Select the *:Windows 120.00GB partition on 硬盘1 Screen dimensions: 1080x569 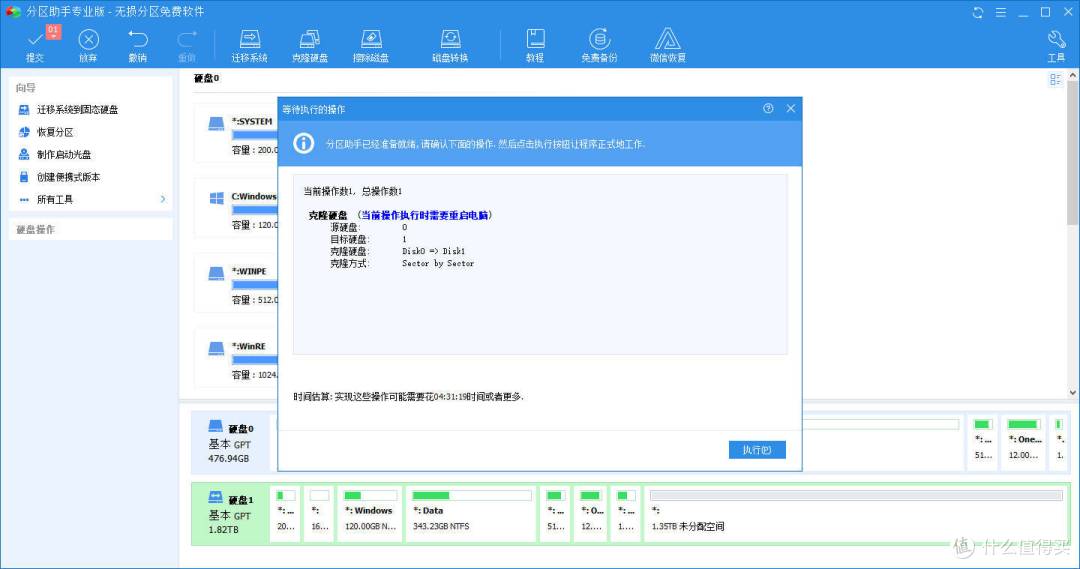(370, 513)
